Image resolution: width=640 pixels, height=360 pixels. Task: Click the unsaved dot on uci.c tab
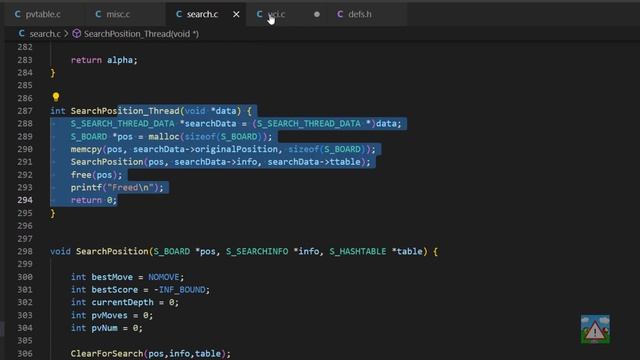coord(317,14)
